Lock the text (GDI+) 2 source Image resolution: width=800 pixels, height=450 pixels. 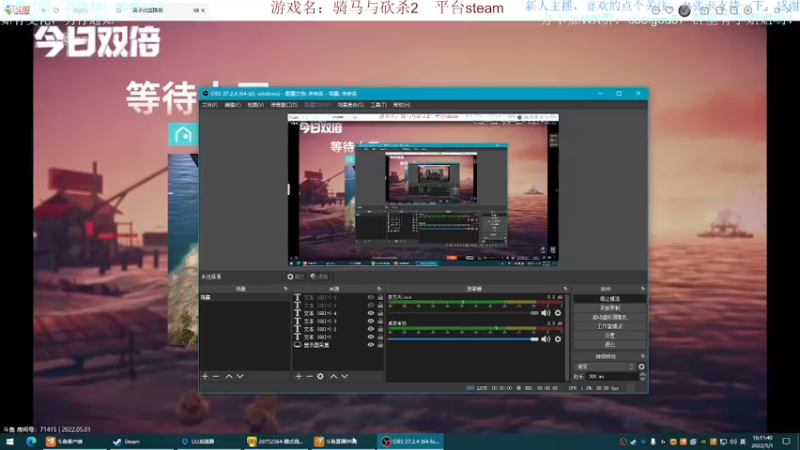[380, 329]
